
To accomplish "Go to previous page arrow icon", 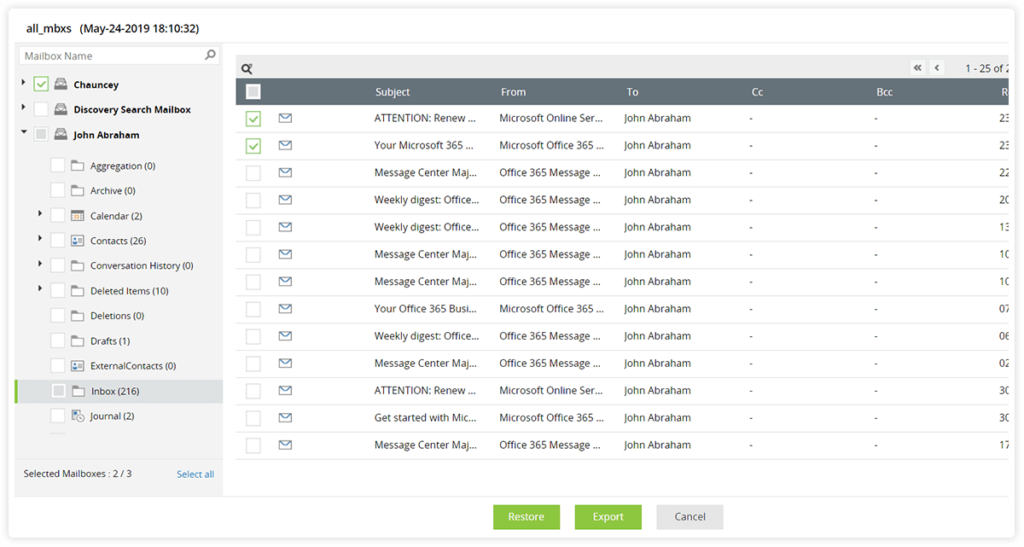I will point(936,67).
